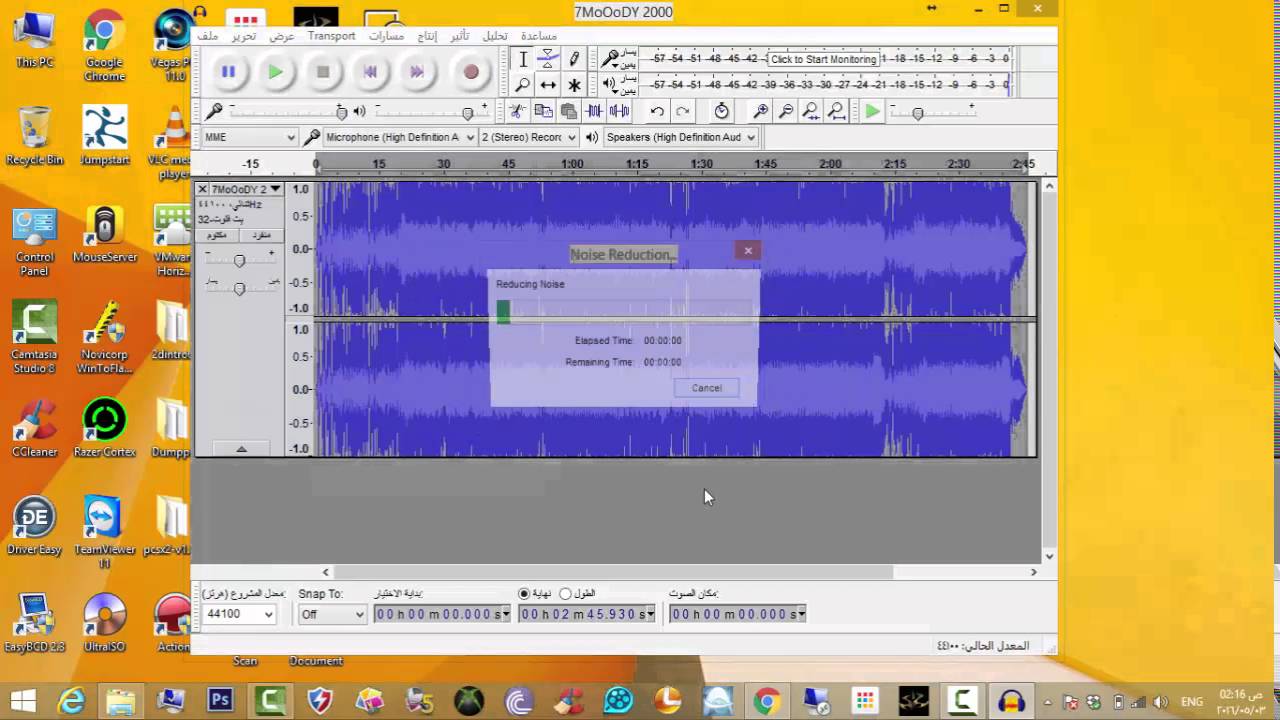The height and width of the screenshot is (720, 1280).
Task: Select the Length radio button
Action: coord(565,594)
